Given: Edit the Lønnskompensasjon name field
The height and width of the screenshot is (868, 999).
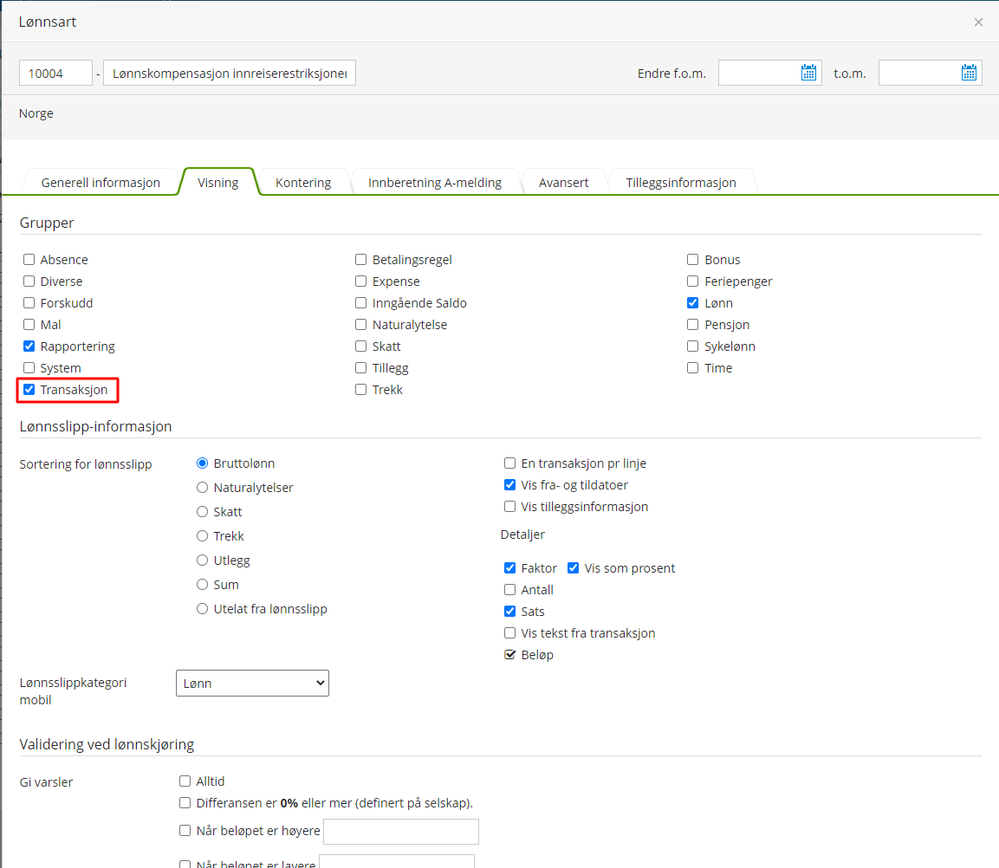Looking at the screenshot, I should [229, 73].
